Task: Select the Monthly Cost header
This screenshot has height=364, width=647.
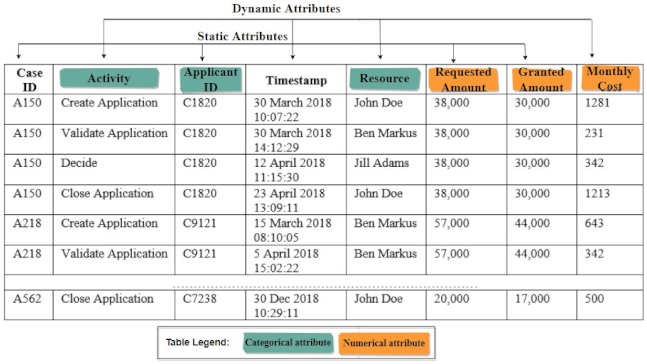Action: (610, 78)
